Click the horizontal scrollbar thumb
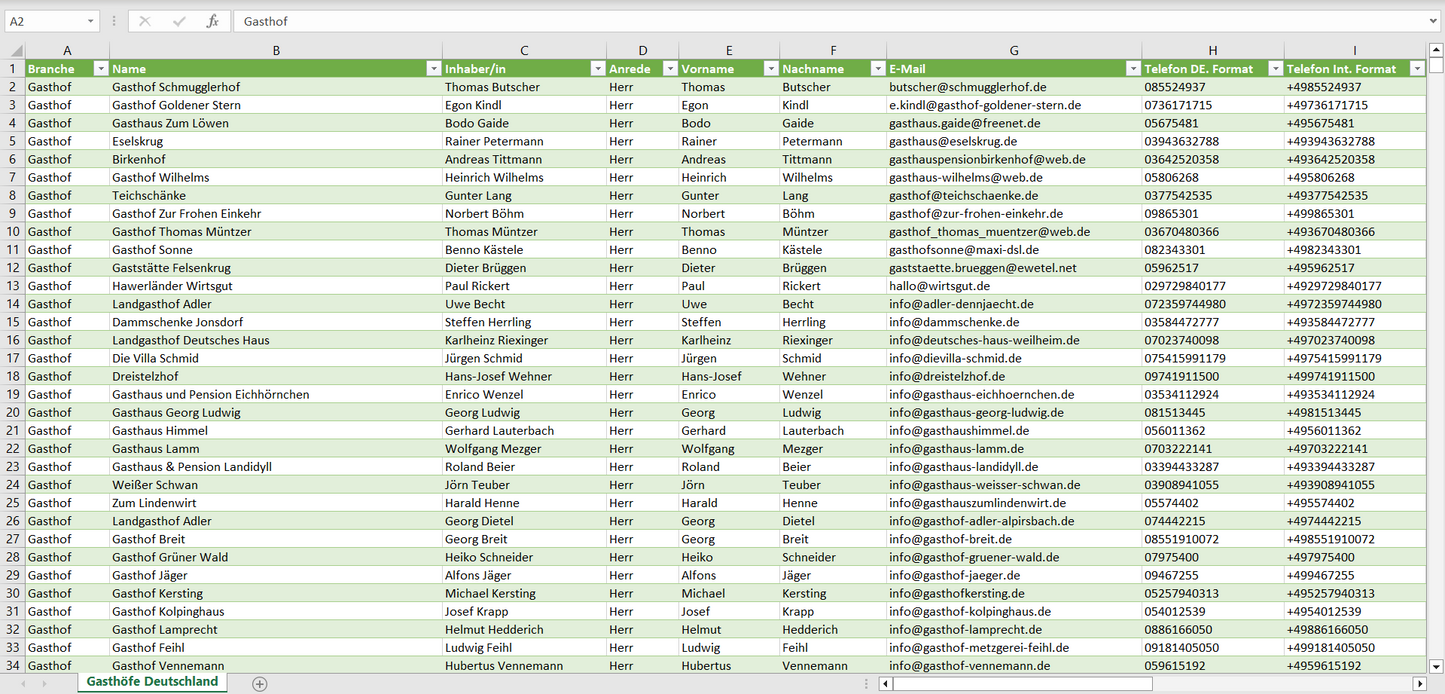1445x694 pixels. click(1022, 684)
